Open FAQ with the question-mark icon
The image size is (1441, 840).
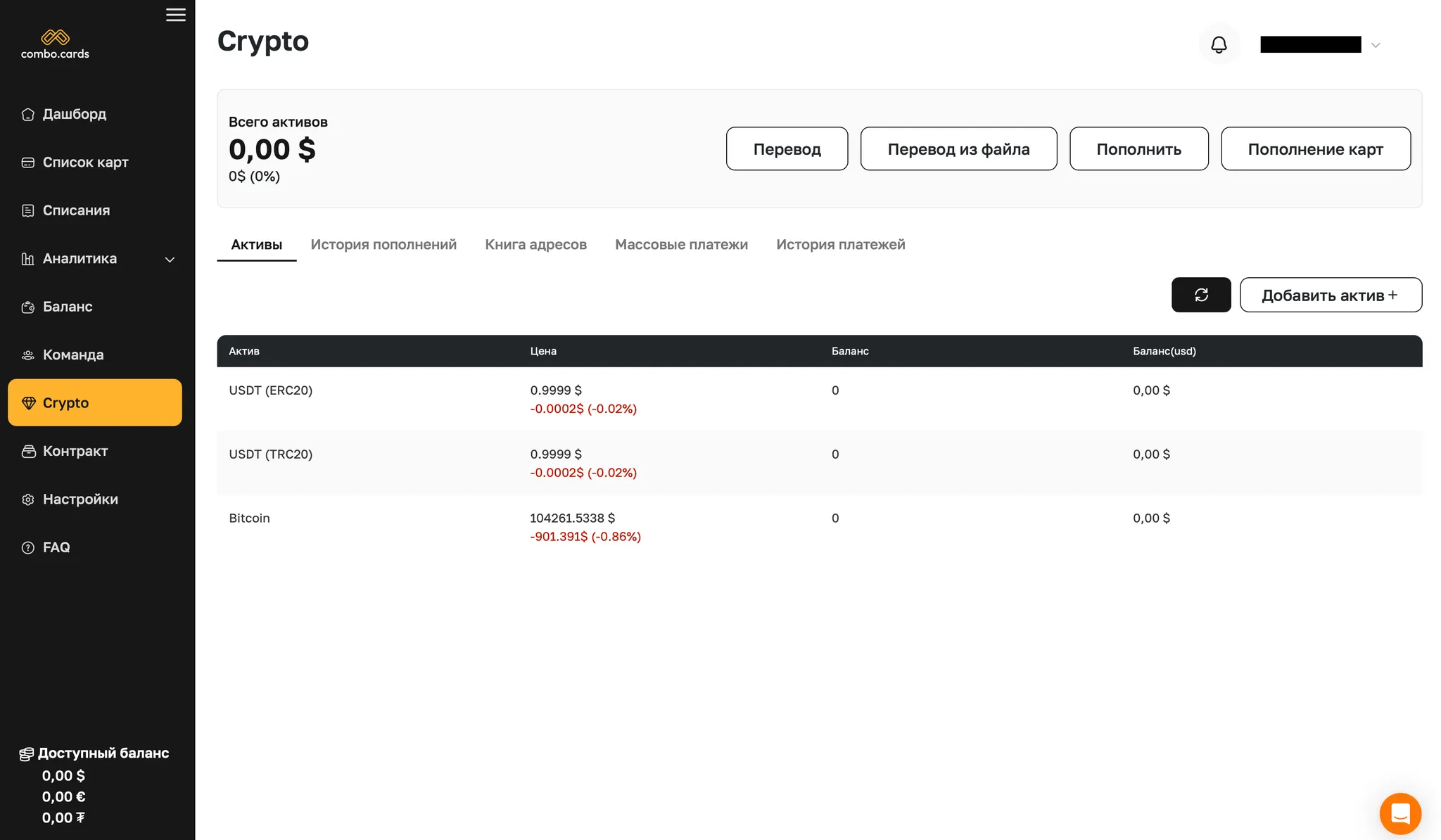(x=28, y=547)
